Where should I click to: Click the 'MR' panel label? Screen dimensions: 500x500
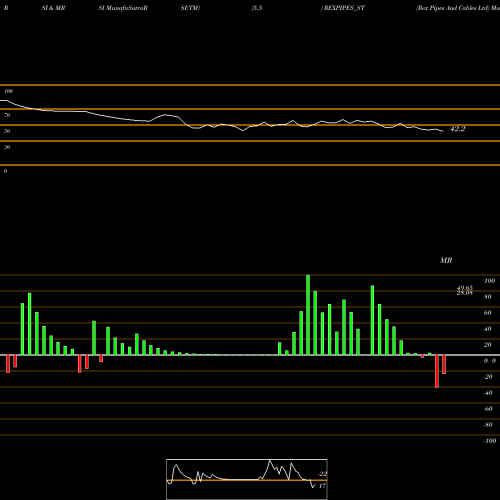(x=446, y=260)
